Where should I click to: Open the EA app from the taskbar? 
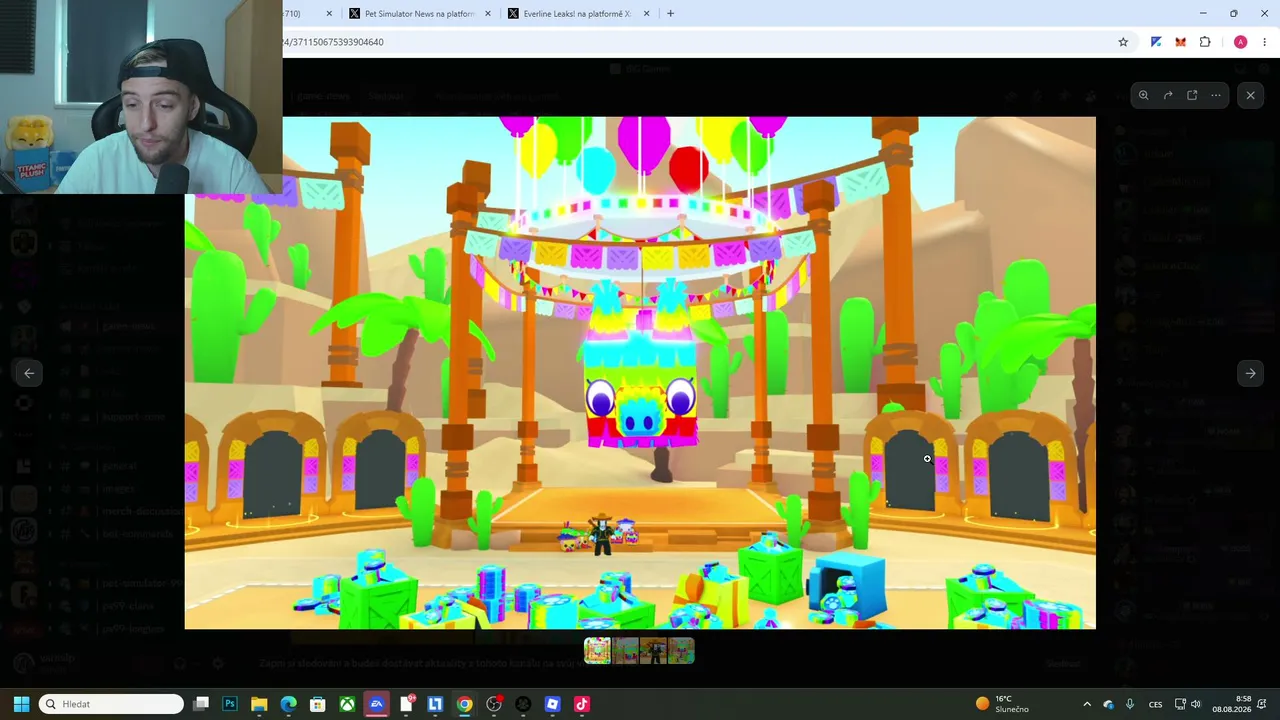coord(376,704)
